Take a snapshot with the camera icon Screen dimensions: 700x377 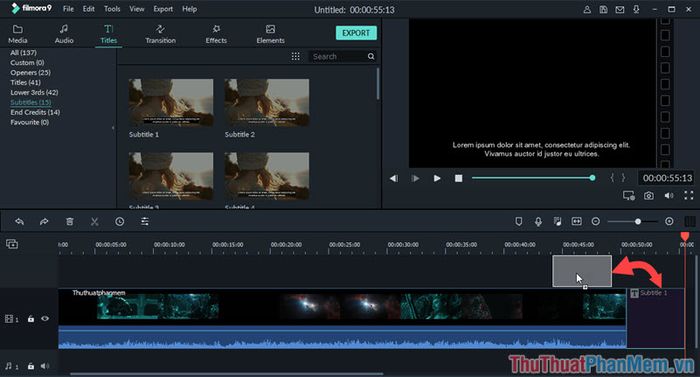tap(649, 196)
